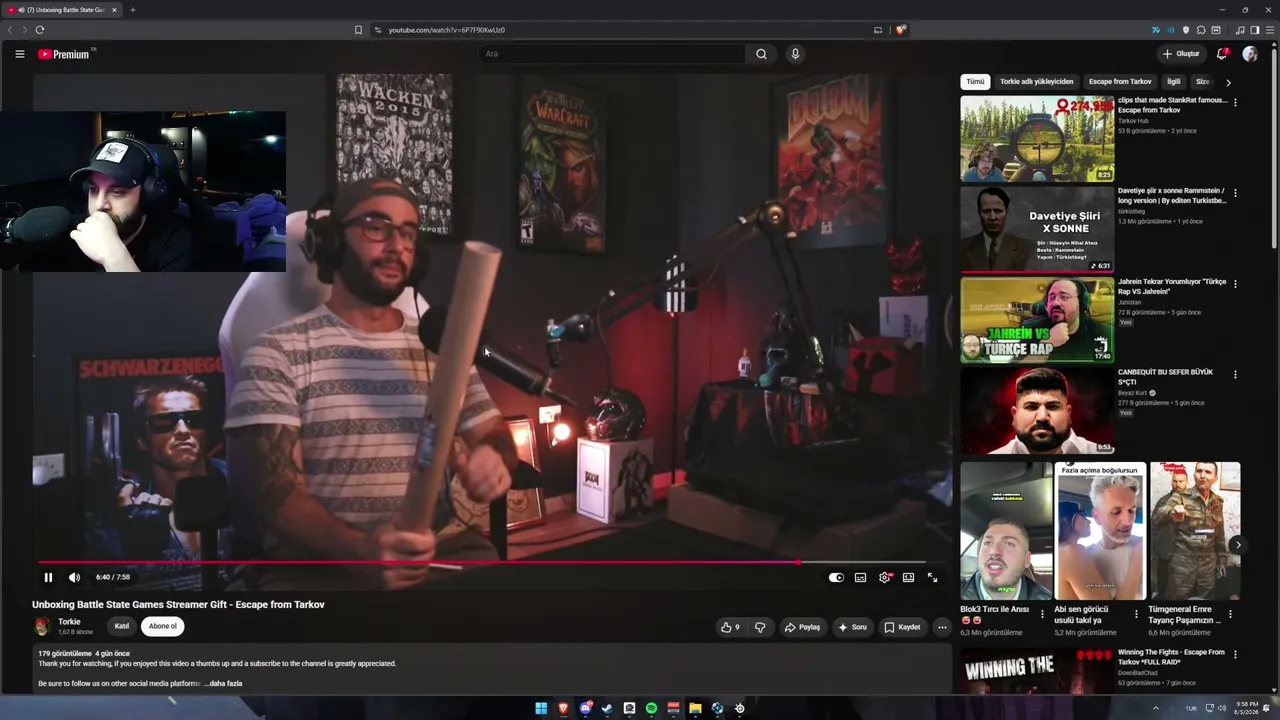This screenshot has width=1280, height=720.
Task: Toggle the browser sidebar panel icon
Action: point(1254,30)
